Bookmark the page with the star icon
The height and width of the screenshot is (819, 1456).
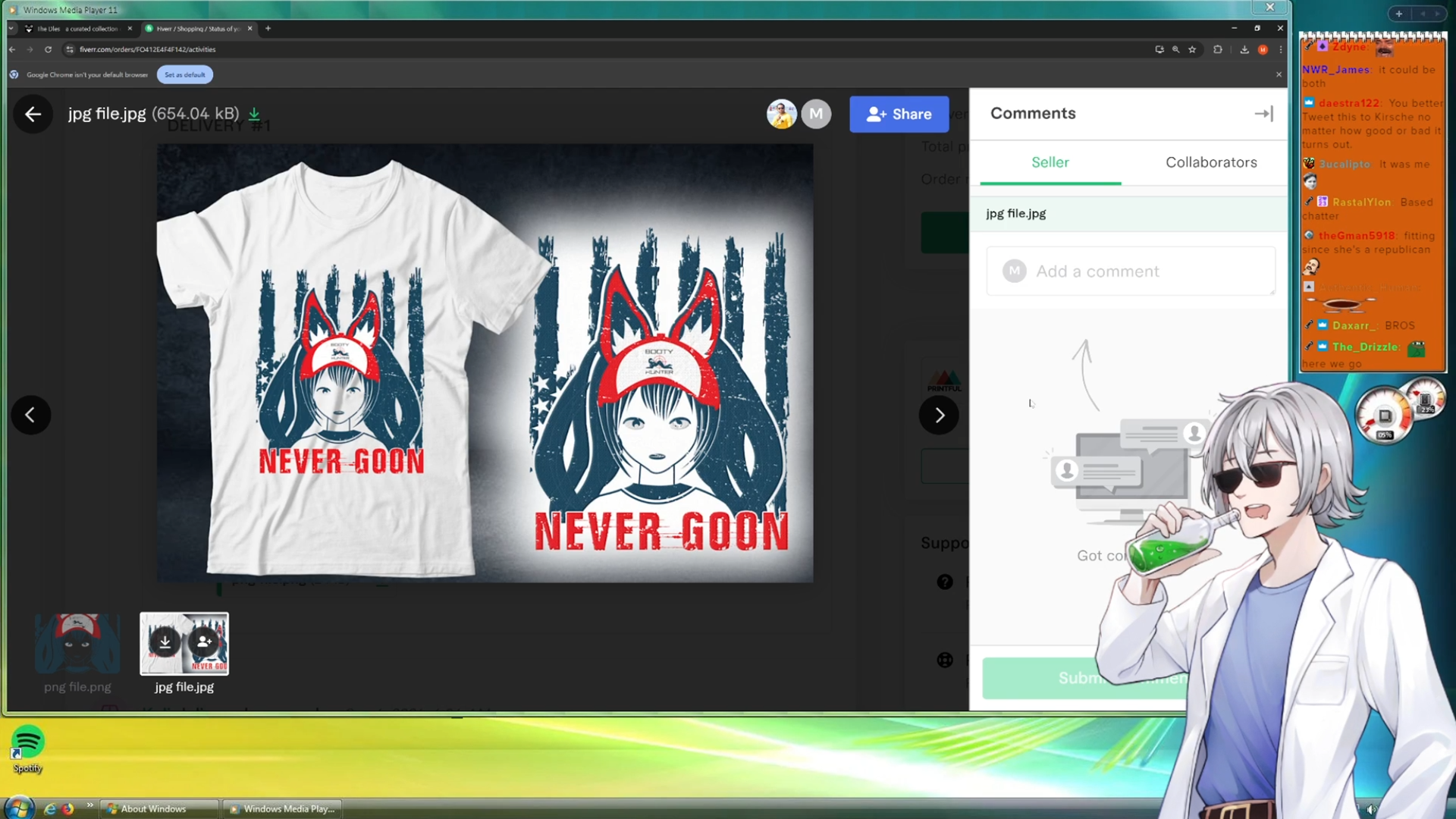click(x=1192, y=49)
